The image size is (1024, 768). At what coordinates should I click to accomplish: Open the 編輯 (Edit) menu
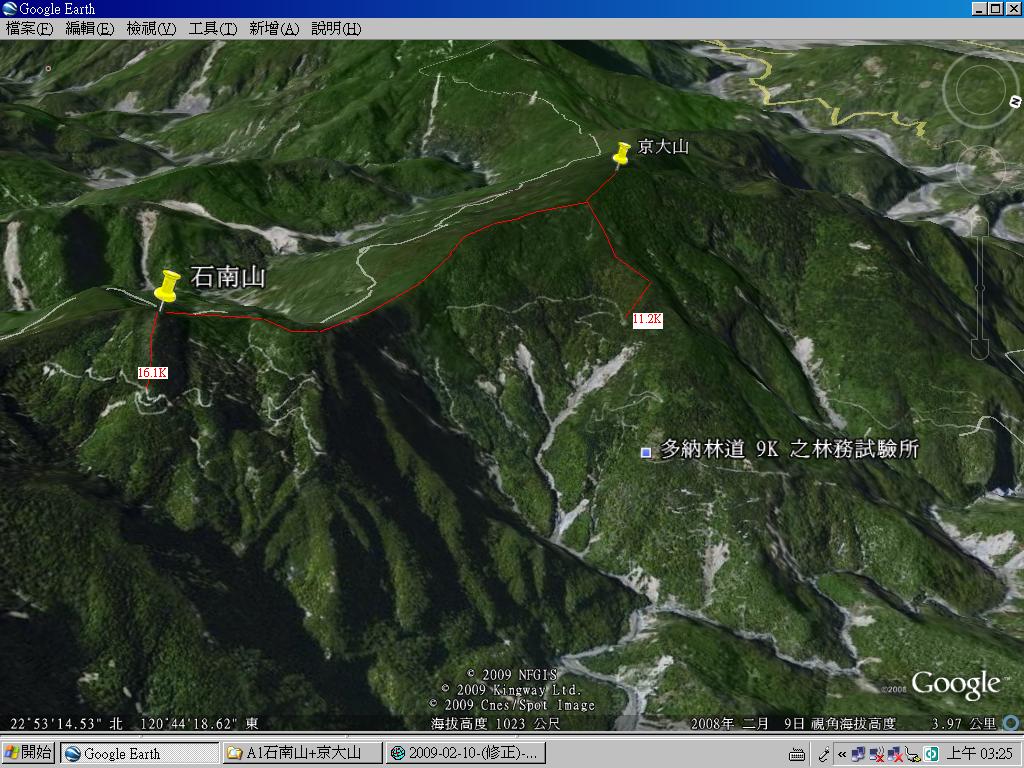point(90,29)
